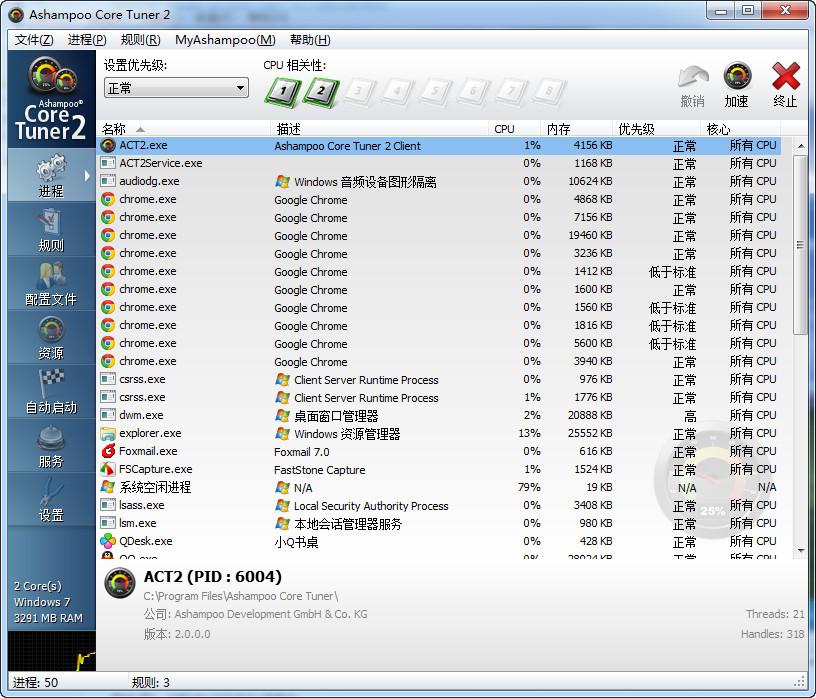The height and width of the screenshot is (698, 816).
Task: Sort by the 优先级 column header
Action: coord(657,129)
